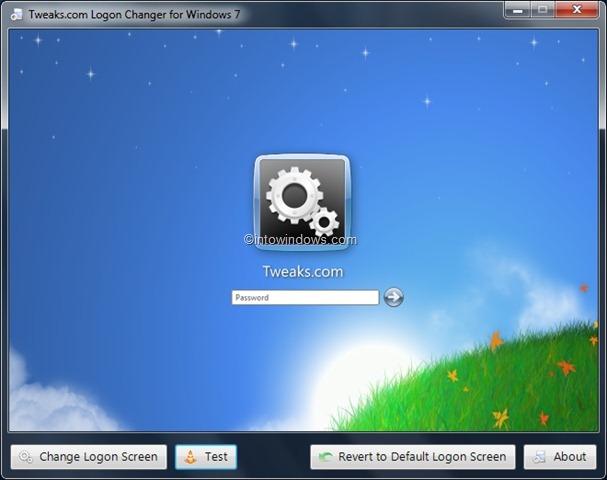Focus the Password field in preview

click(305, 297)
